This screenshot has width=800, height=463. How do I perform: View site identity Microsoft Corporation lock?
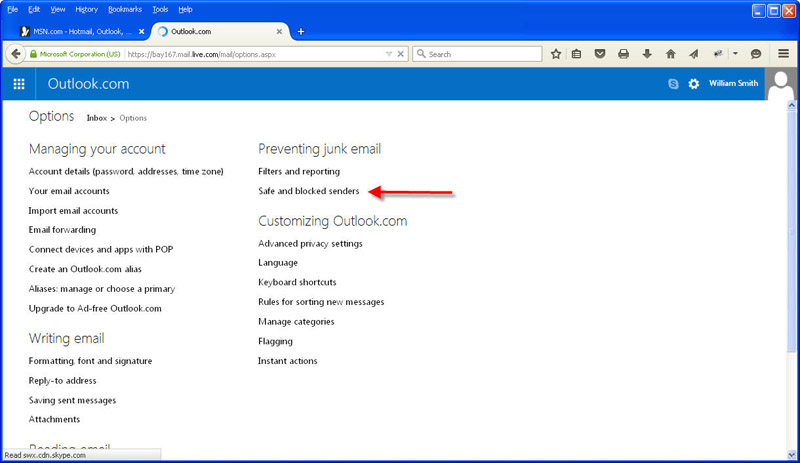(x=75, y=54)
